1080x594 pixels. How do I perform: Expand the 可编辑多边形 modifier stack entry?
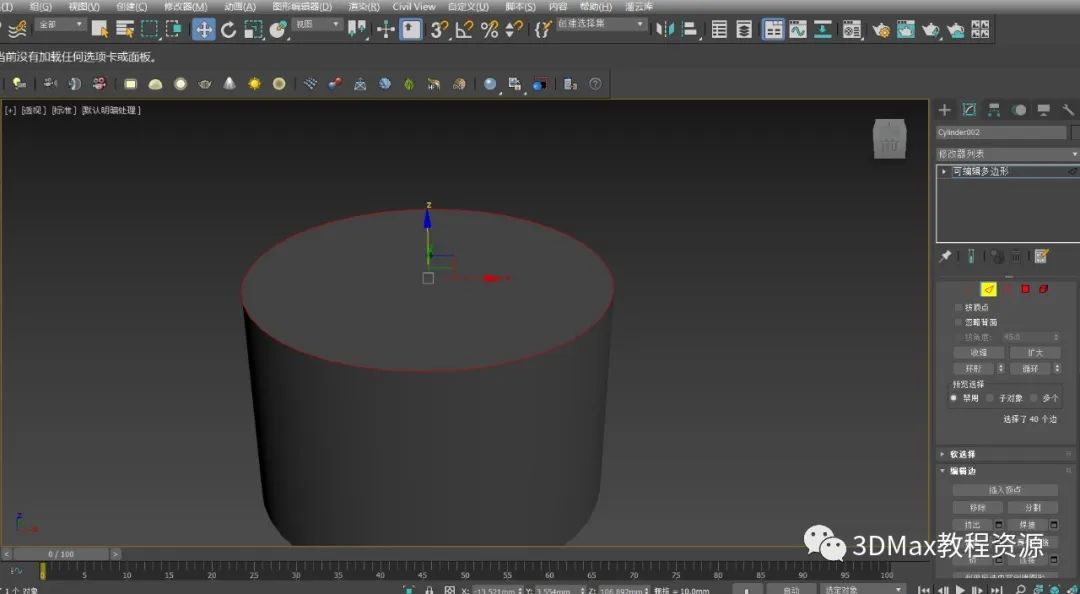pos(944,171)
